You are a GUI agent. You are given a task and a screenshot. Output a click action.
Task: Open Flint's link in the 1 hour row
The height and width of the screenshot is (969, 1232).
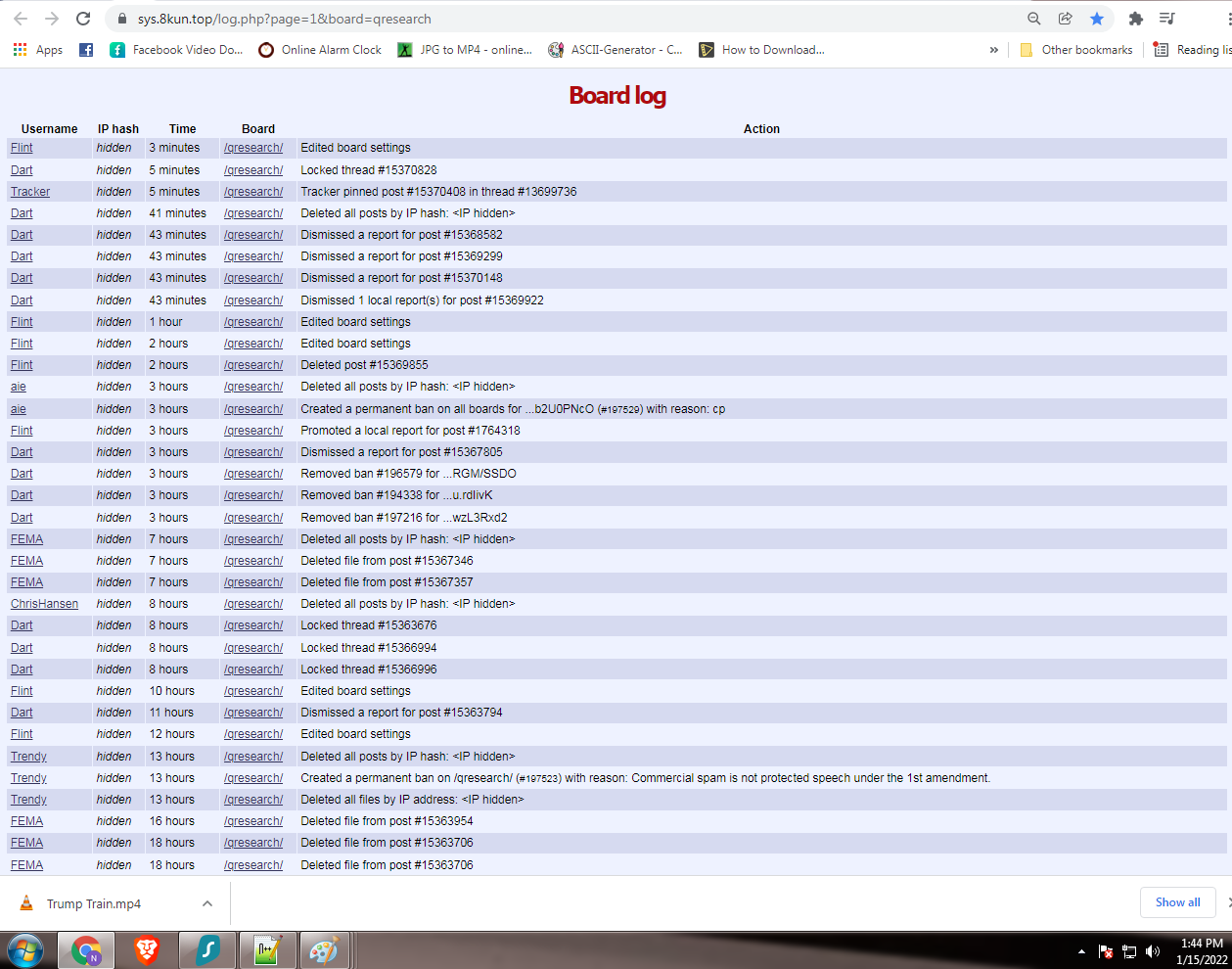pos(22,322)
